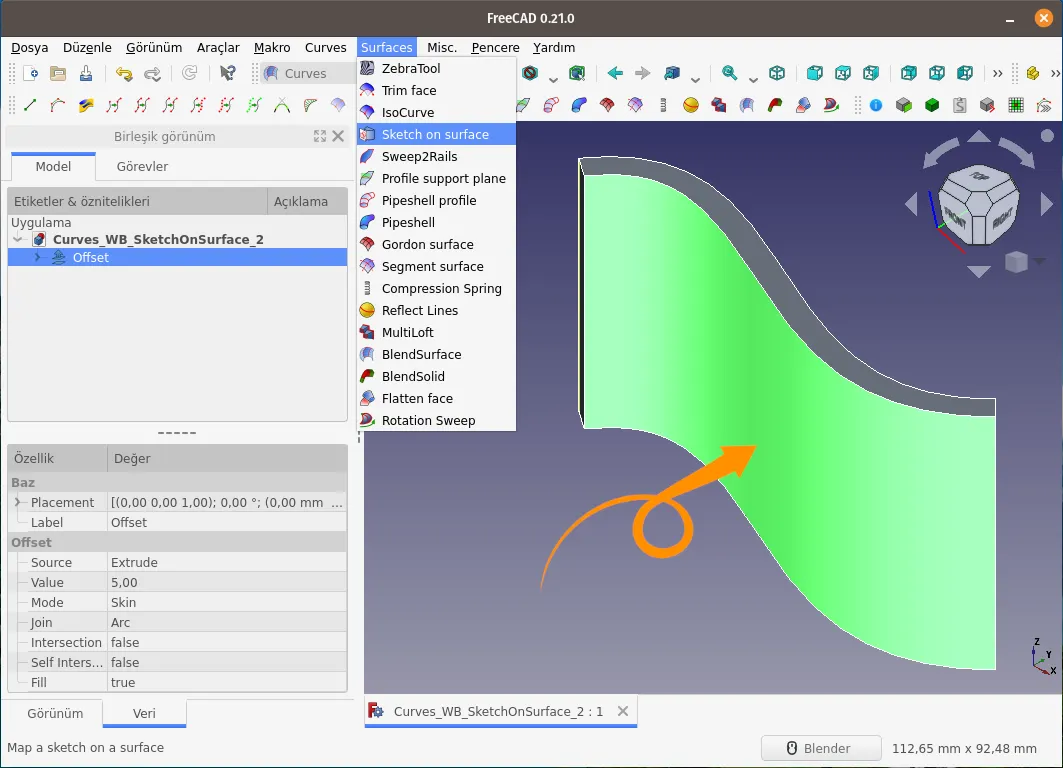Collapse the Curves_WB_SketchOnSurface_2 tree node
This screenshot has height=768, width=1063.
[x=18, y=239]
